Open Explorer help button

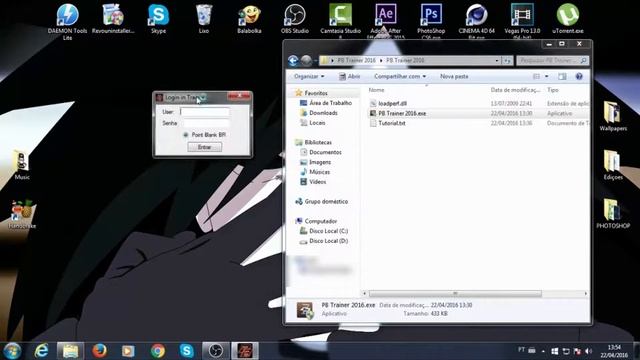click(579, 76)
